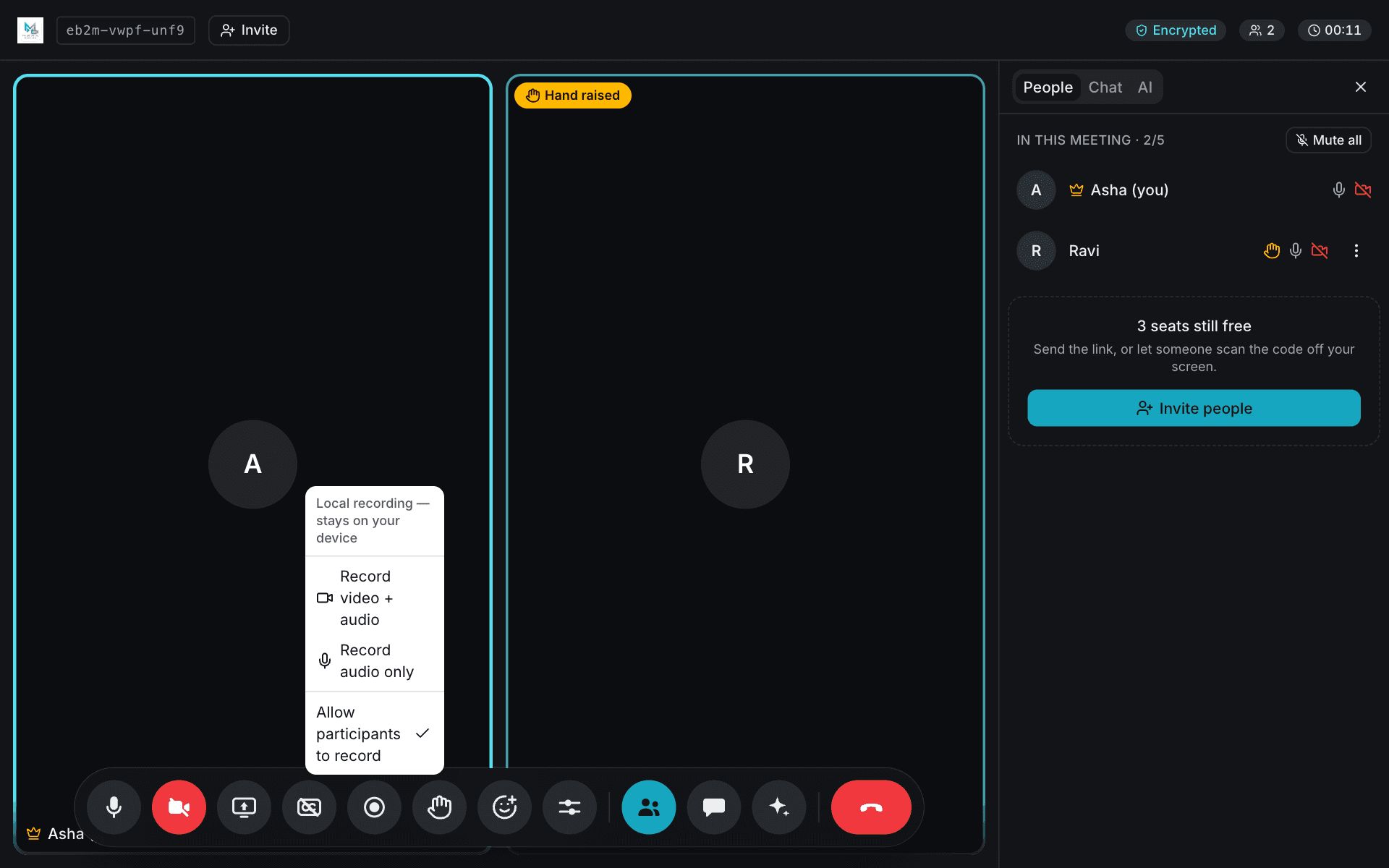Turn the camera on with the red camera button
This screenshot has width=1389, height=868.
pyautogui.click(x=179, y=807)
